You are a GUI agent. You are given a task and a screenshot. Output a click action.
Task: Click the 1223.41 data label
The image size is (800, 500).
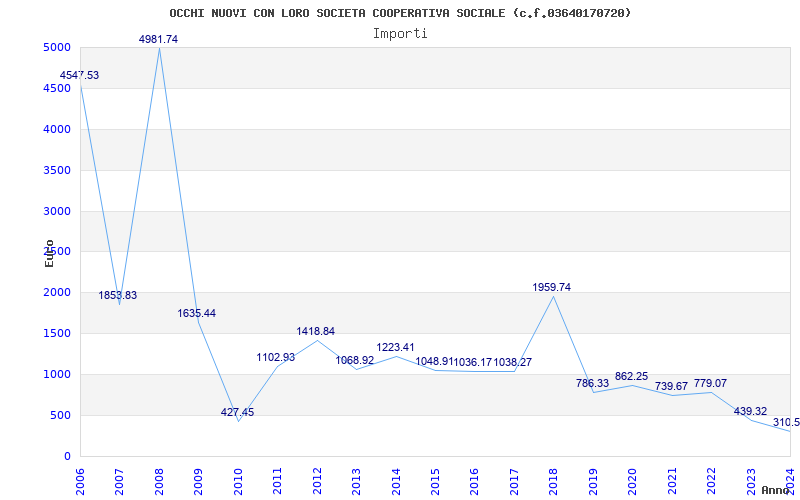tap(395, 347)
